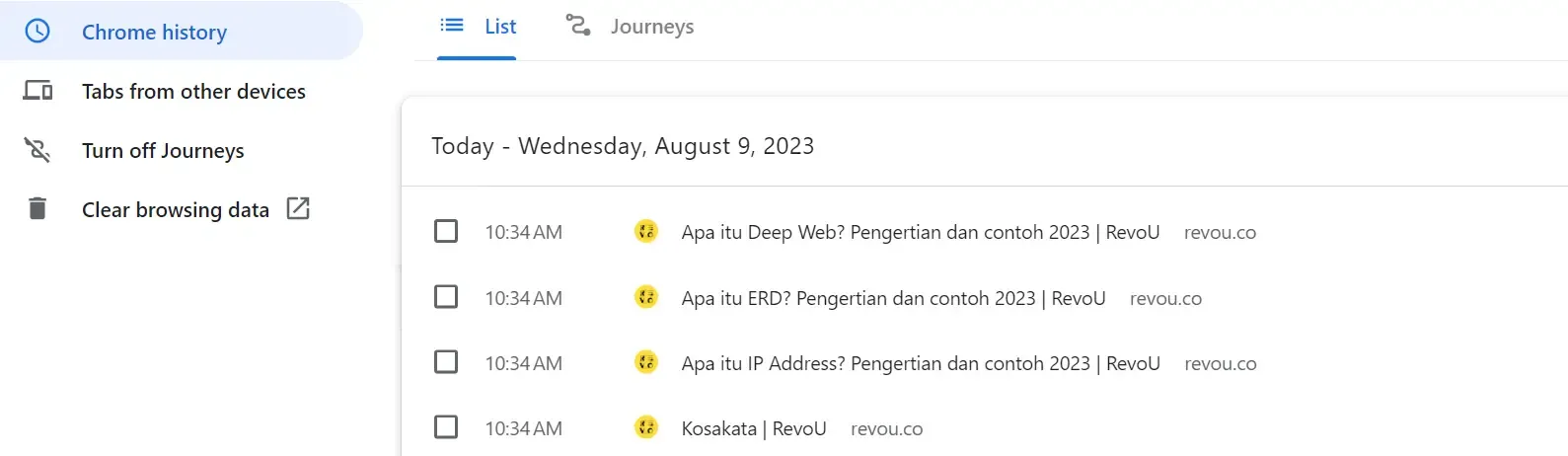
Task: Click the RevoU favicon for Kosakata entry
Action: (646, 427)
